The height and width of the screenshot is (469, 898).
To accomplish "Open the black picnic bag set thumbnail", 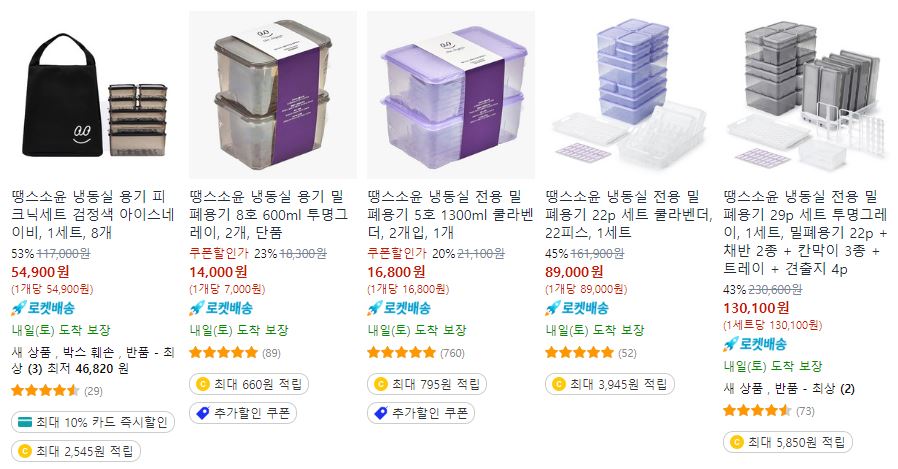I will click(x=94, y=95).
